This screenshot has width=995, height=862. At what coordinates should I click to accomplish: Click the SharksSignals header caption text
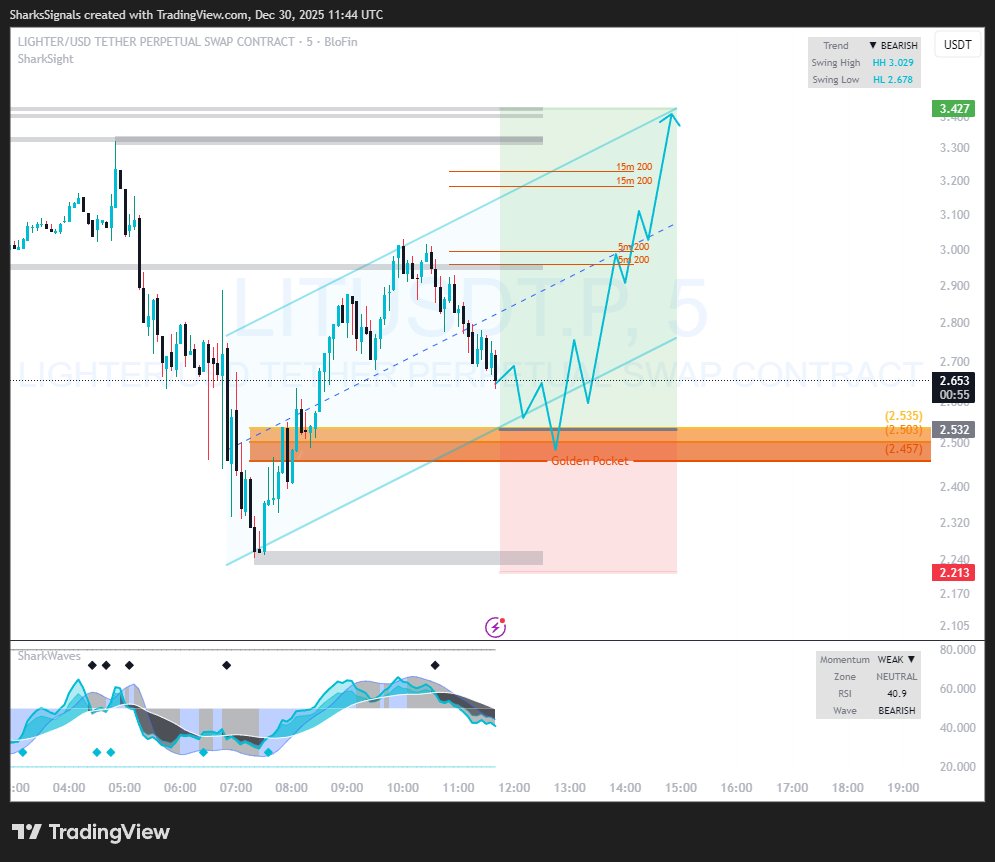(196, 14)
